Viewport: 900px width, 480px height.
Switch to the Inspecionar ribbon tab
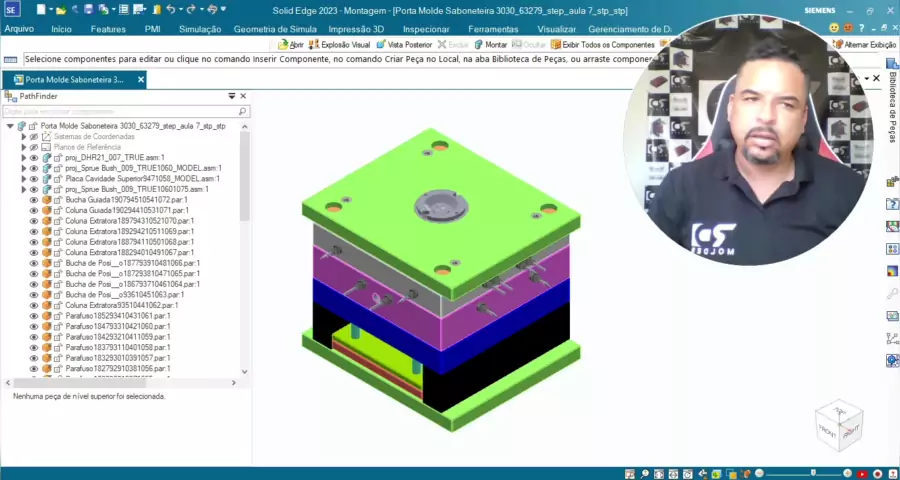pos(426,29)
